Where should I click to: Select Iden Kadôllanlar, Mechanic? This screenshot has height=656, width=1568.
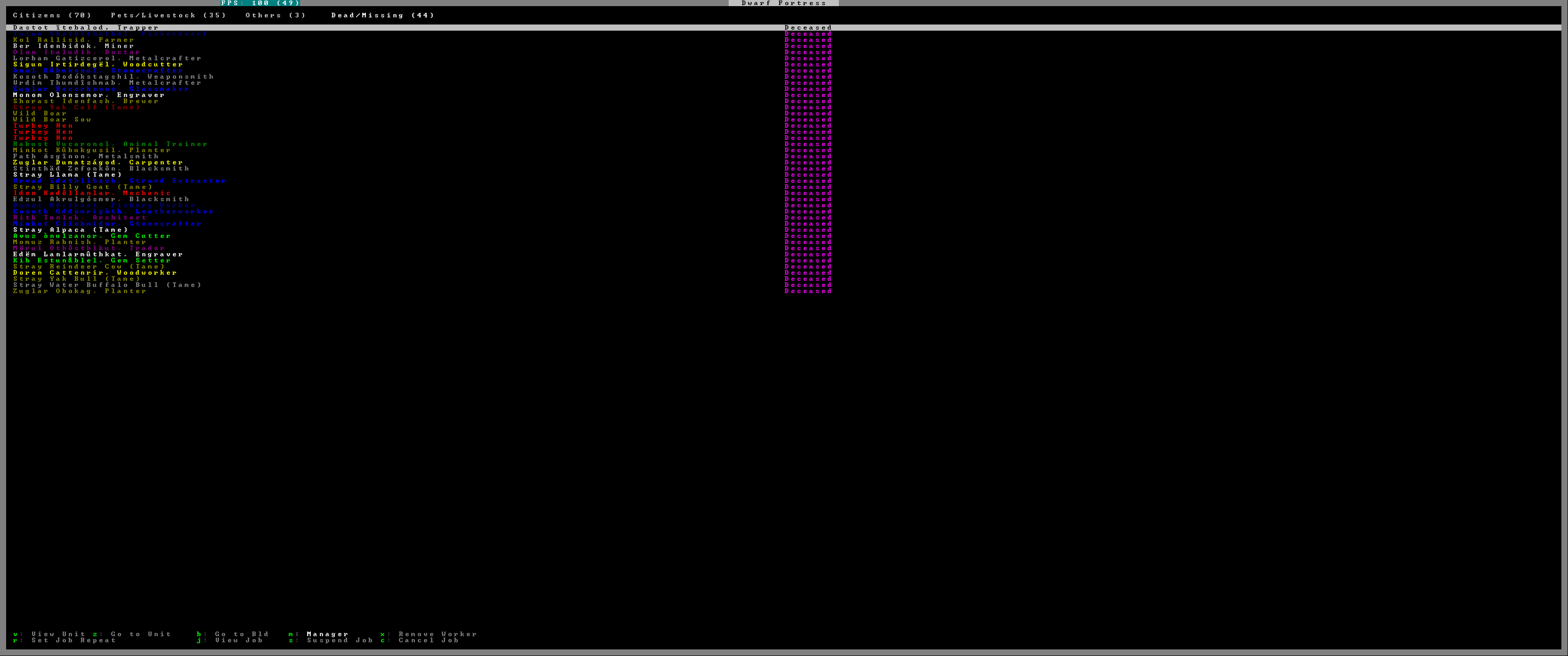[x=92, y=193]
